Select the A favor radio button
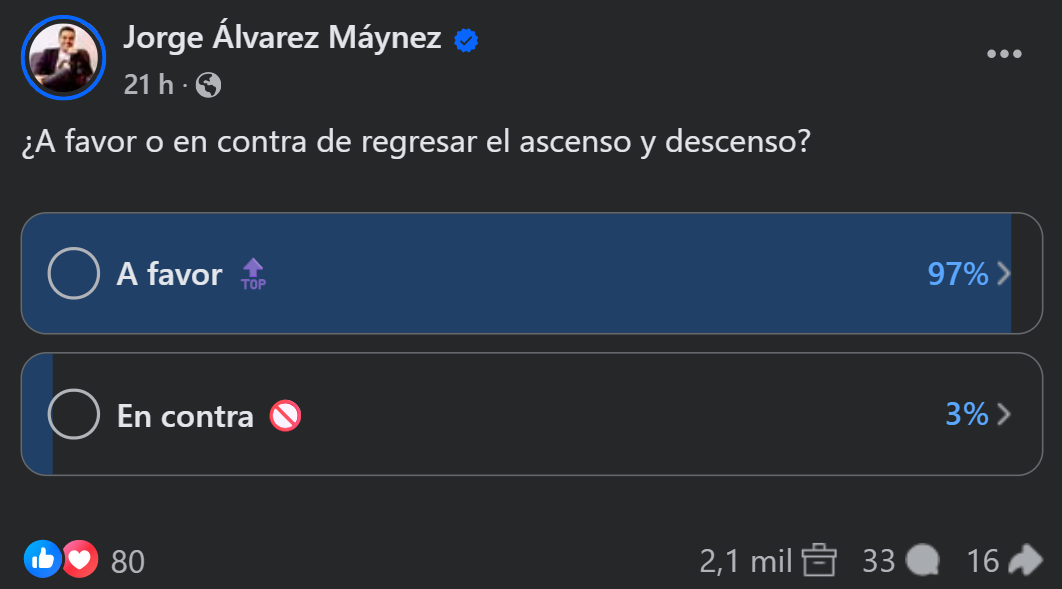This screenshot has height=589, width=1062. pyautogui.click(x=74, y=274)
